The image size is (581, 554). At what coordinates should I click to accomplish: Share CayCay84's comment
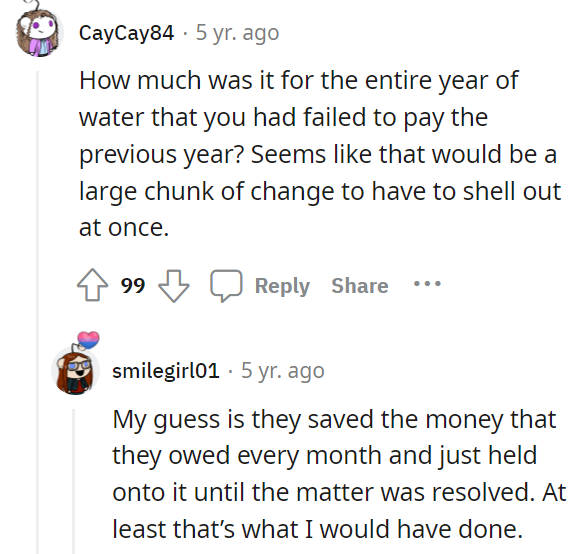(360, 286)
